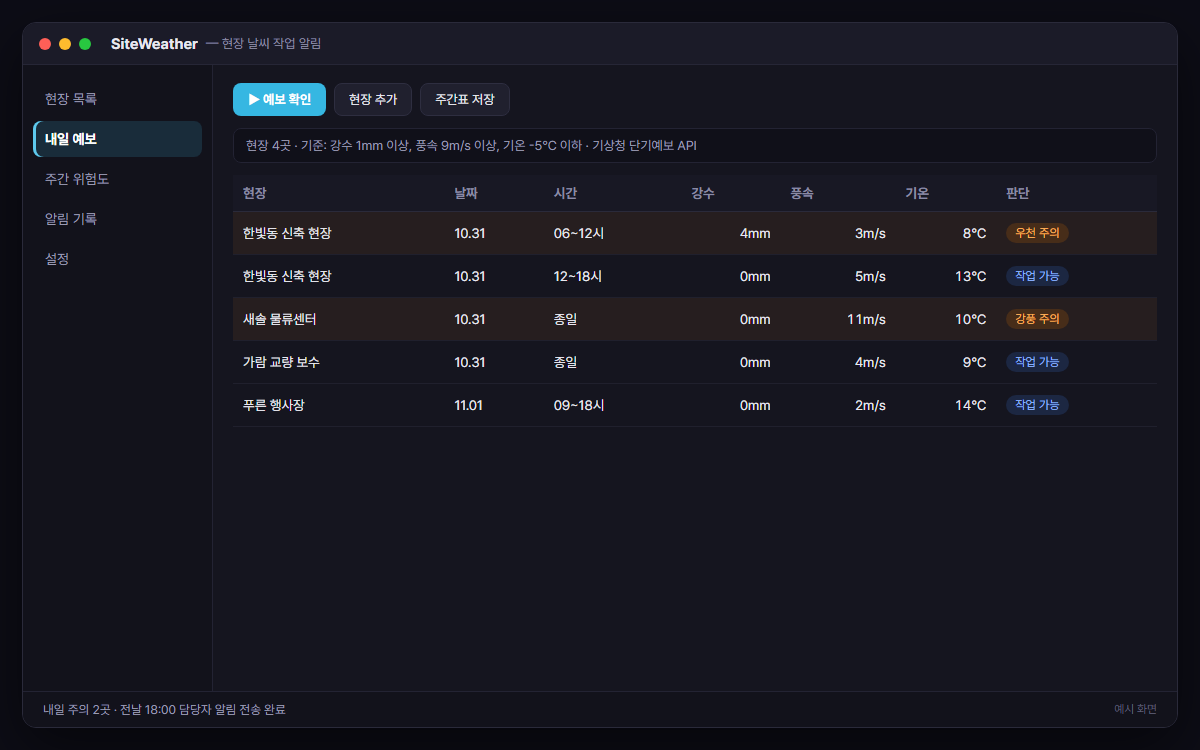Select 한빛동 신축 현장 in the 12~18시 row

coord(287,276)
